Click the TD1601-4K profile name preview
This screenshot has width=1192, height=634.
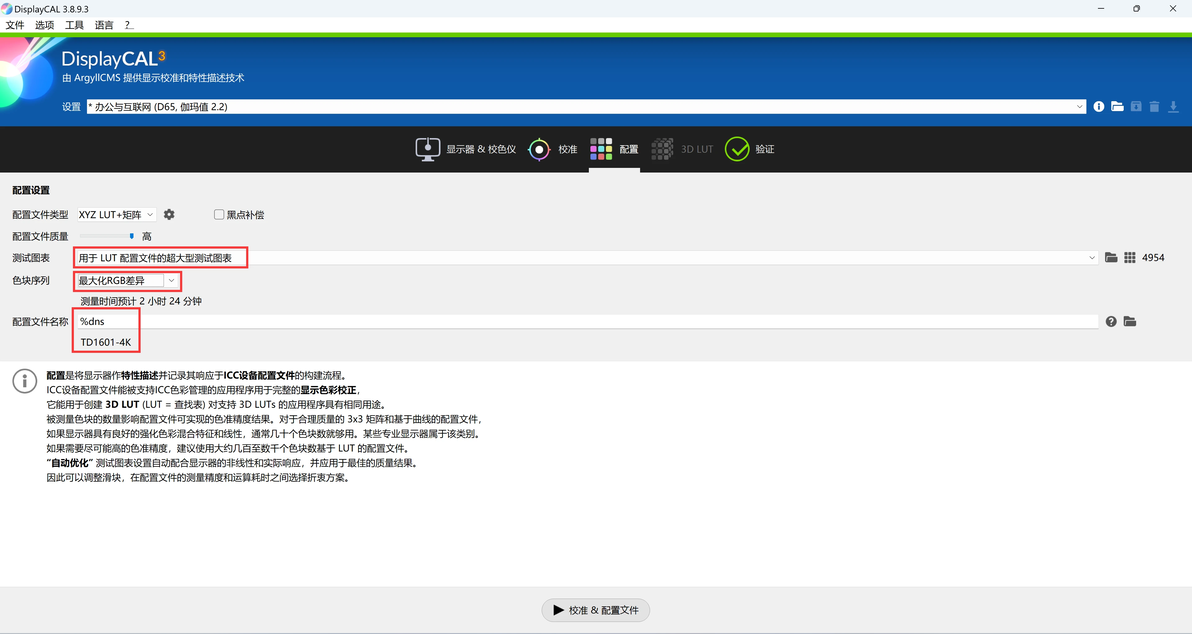(x=106, y=342)
